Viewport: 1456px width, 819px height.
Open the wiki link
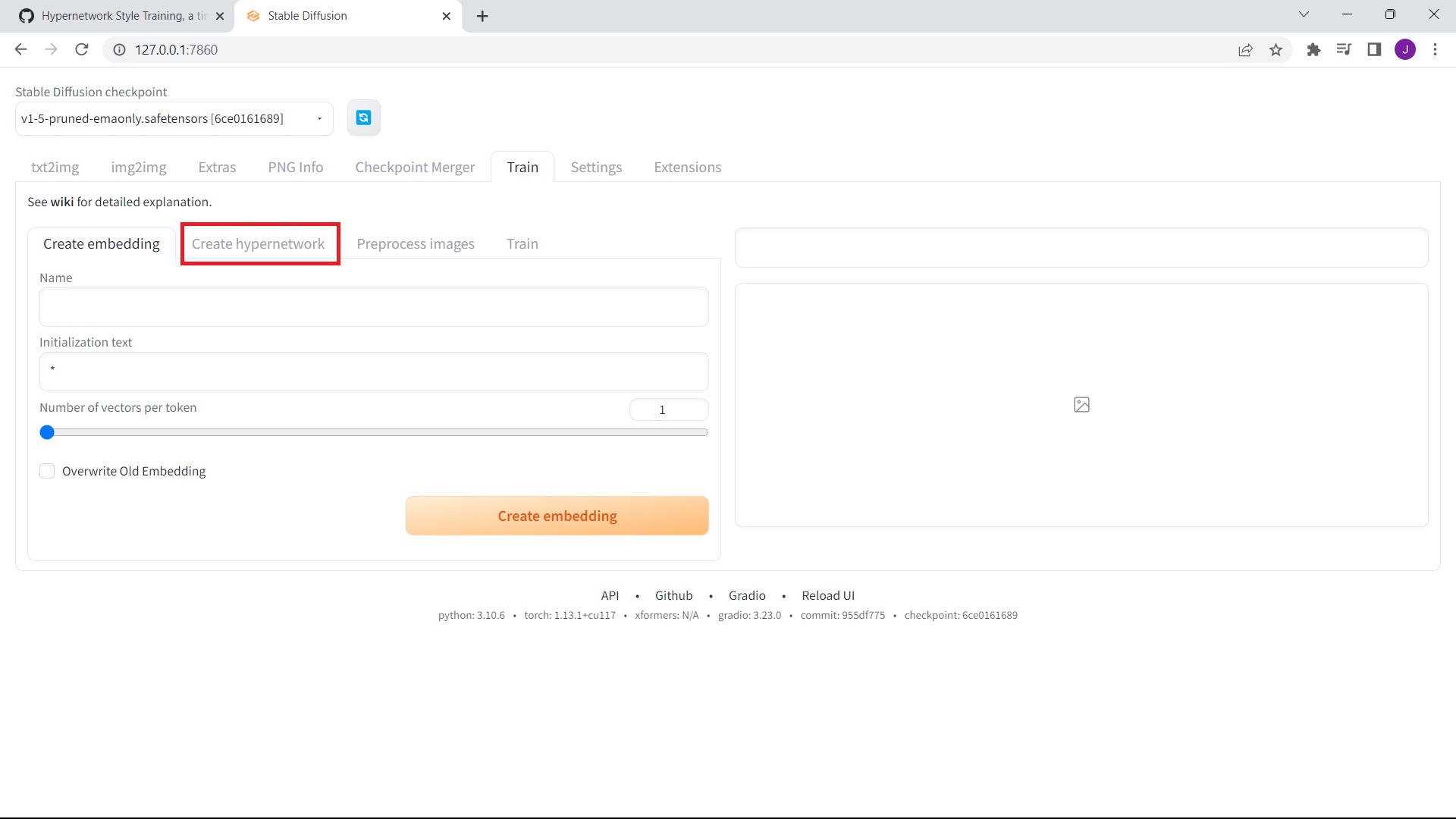point(61,202)
